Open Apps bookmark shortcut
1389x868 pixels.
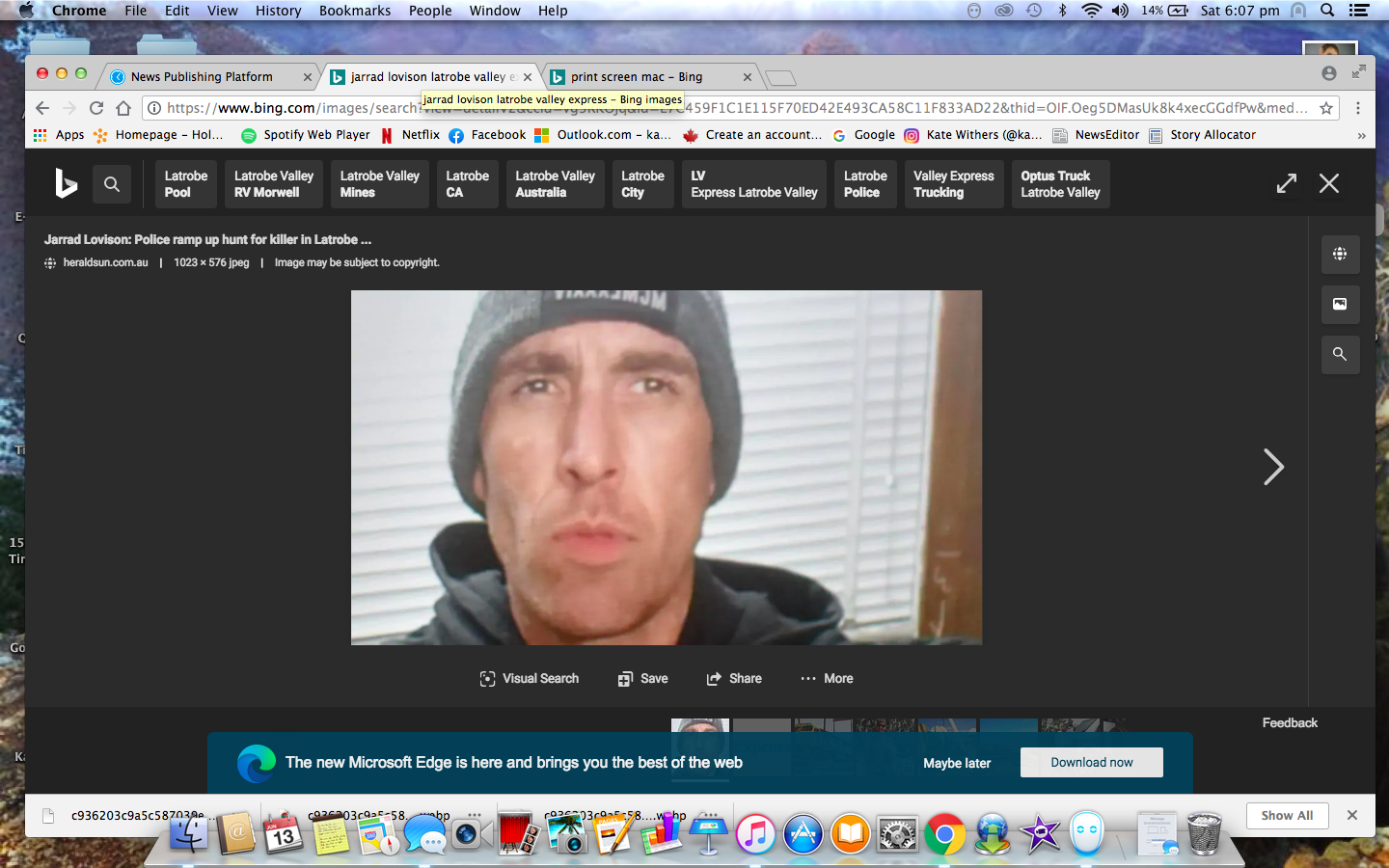(59, 135)
